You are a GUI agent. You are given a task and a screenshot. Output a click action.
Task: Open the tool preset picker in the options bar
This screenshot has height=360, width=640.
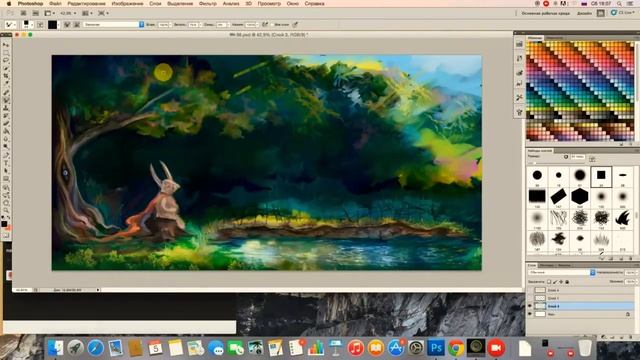click(11, 24)
